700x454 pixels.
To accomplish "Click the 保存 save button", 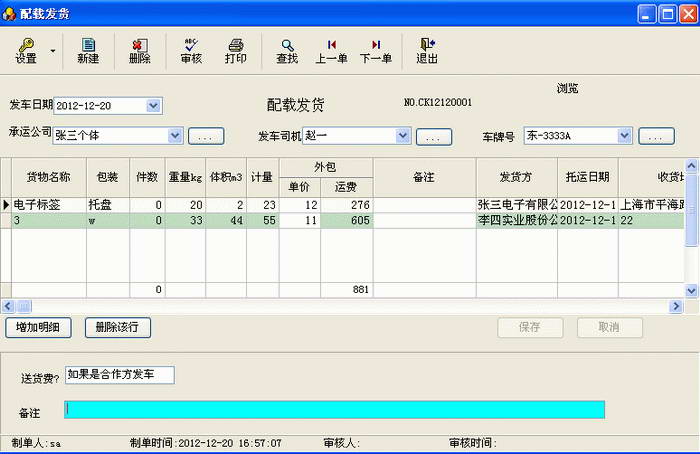I will 530,328.
